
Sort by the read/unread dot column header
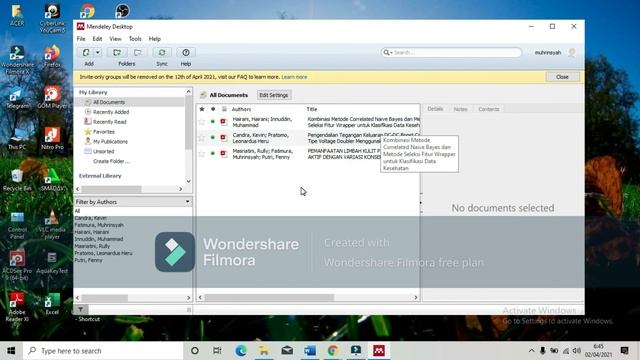click(213, 109)
